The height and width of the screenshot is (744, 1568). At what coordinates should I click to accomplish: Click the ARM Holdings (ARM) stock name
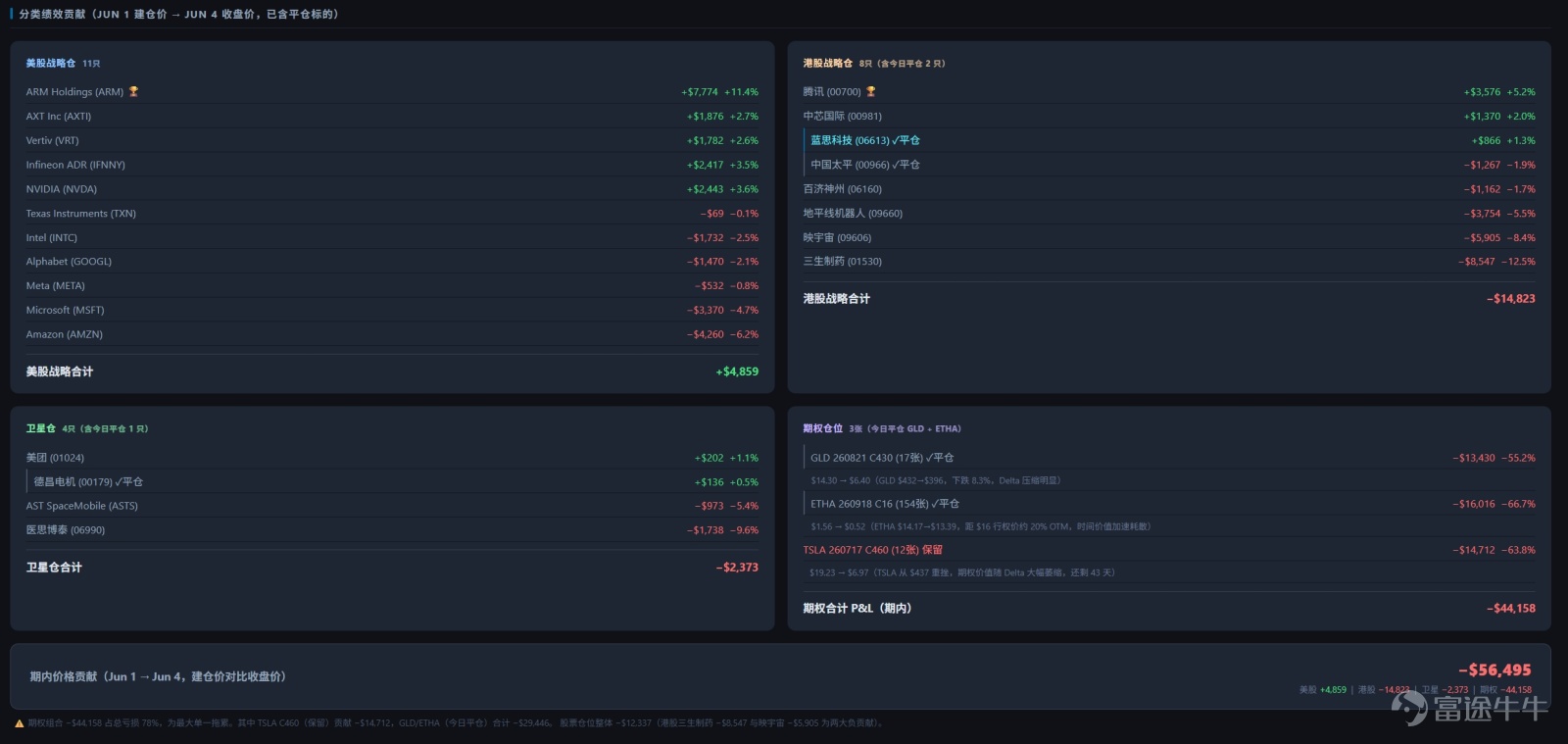pyautogui.click(x=74, y=92)
